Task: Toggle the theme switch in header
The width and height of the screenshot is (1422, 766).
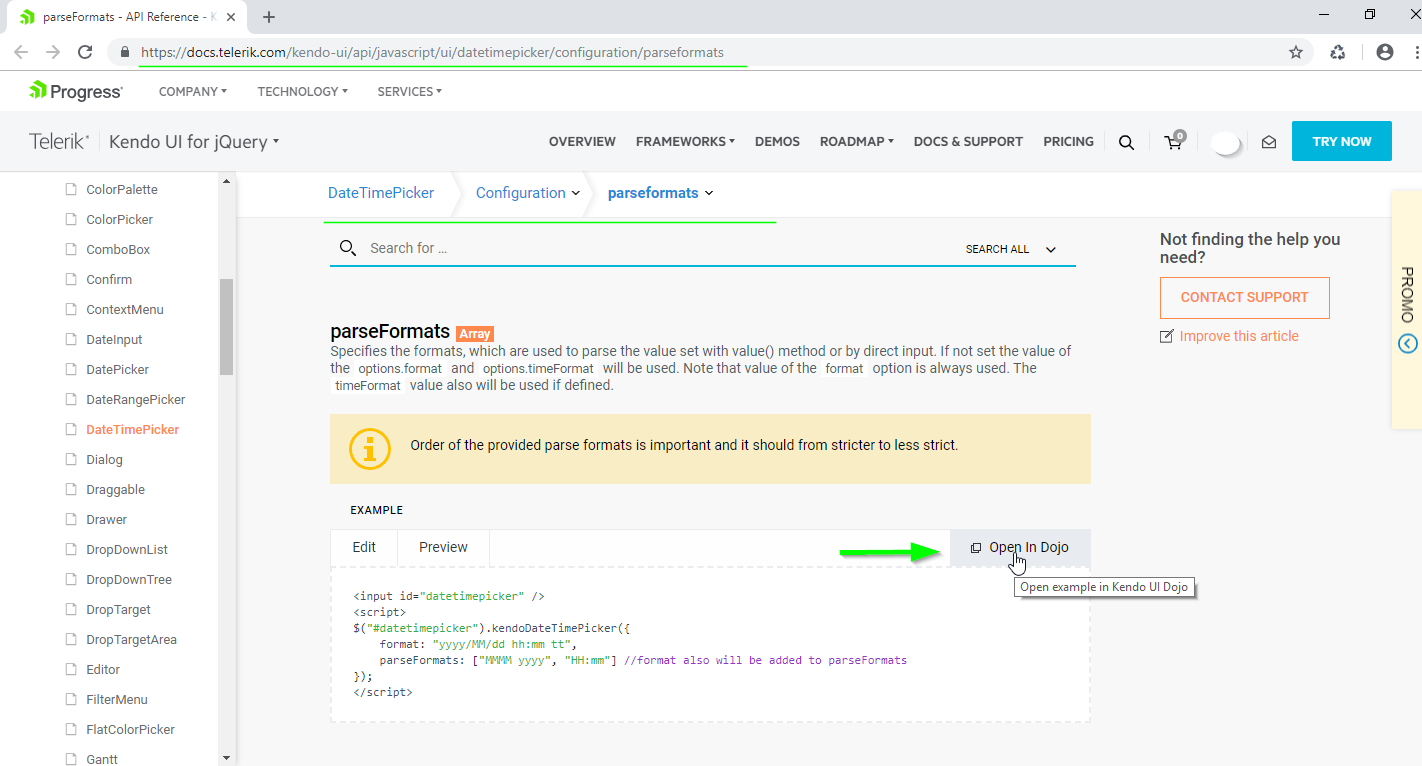Action: point(1226,143)
